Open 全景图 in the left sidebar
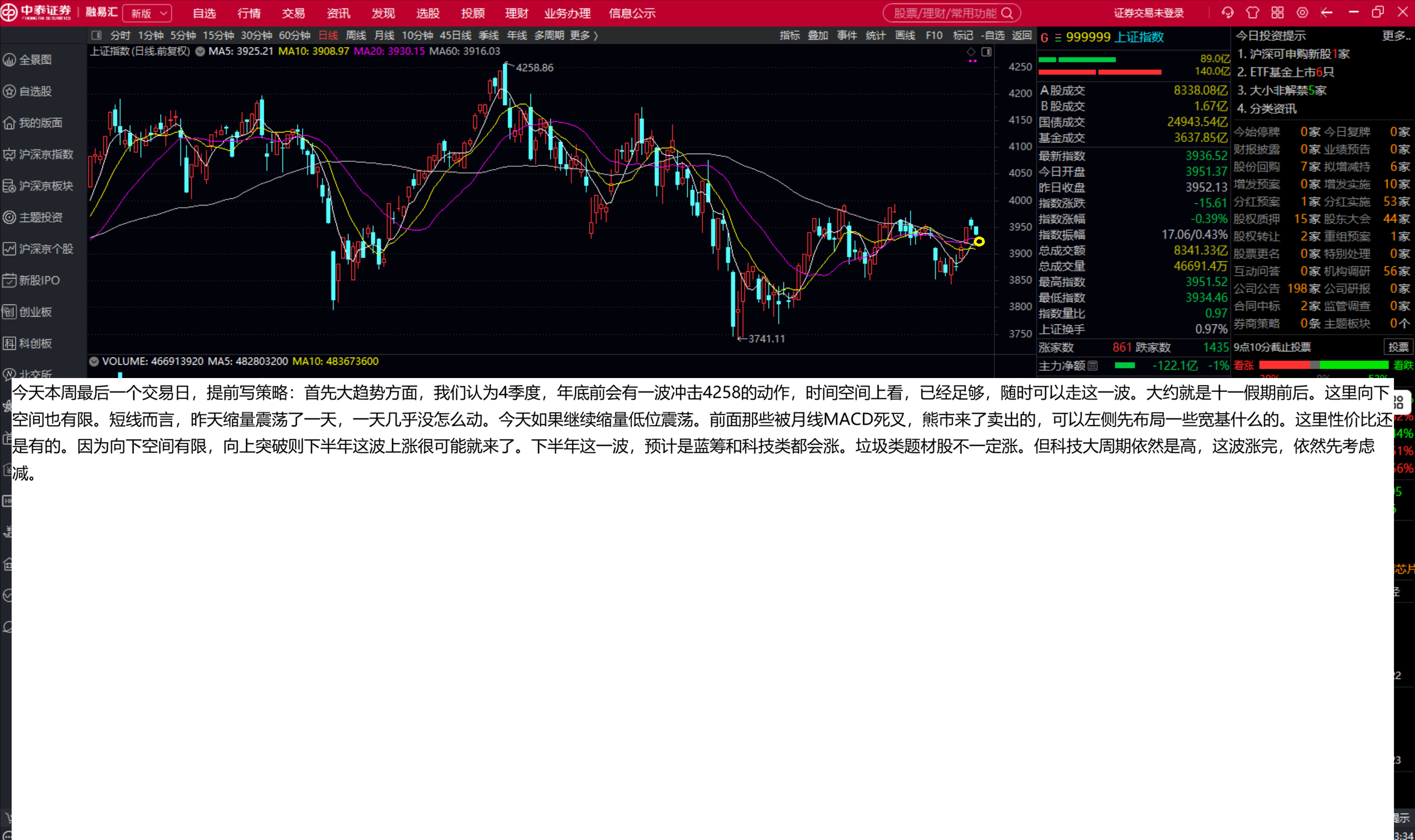This screenshot has width=1415, height=840. [x=35, y=60]
